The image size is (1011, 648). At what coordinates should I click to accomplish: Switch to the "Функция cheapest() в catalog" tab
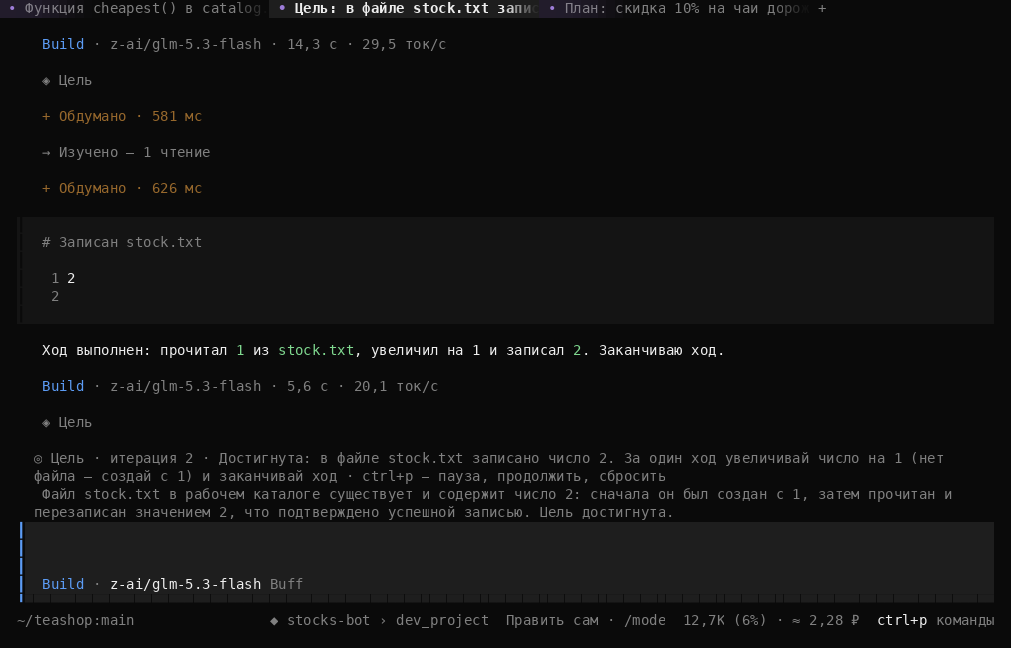tap(134, 8)
